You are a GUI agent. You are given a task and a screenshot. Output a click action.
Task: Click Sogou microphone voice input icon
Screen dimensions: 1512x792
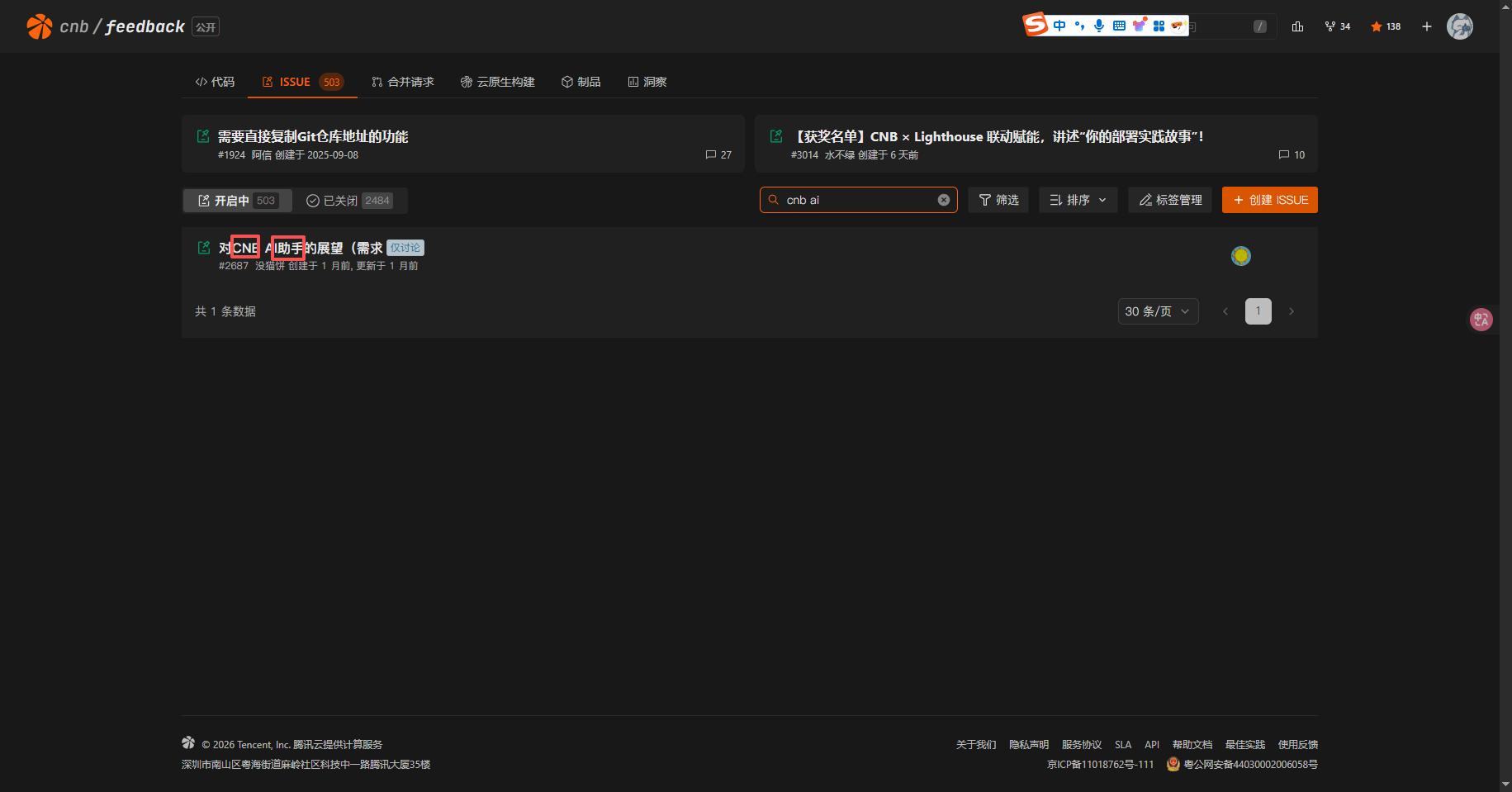pos(1099,26)
